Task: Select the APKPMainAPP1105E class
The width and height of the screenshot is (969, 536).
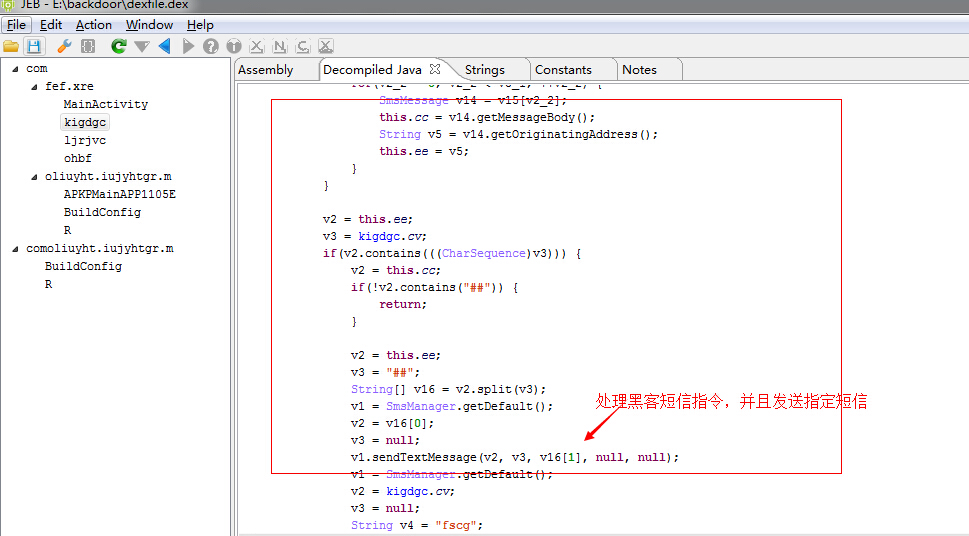Action: pos(119,194)
